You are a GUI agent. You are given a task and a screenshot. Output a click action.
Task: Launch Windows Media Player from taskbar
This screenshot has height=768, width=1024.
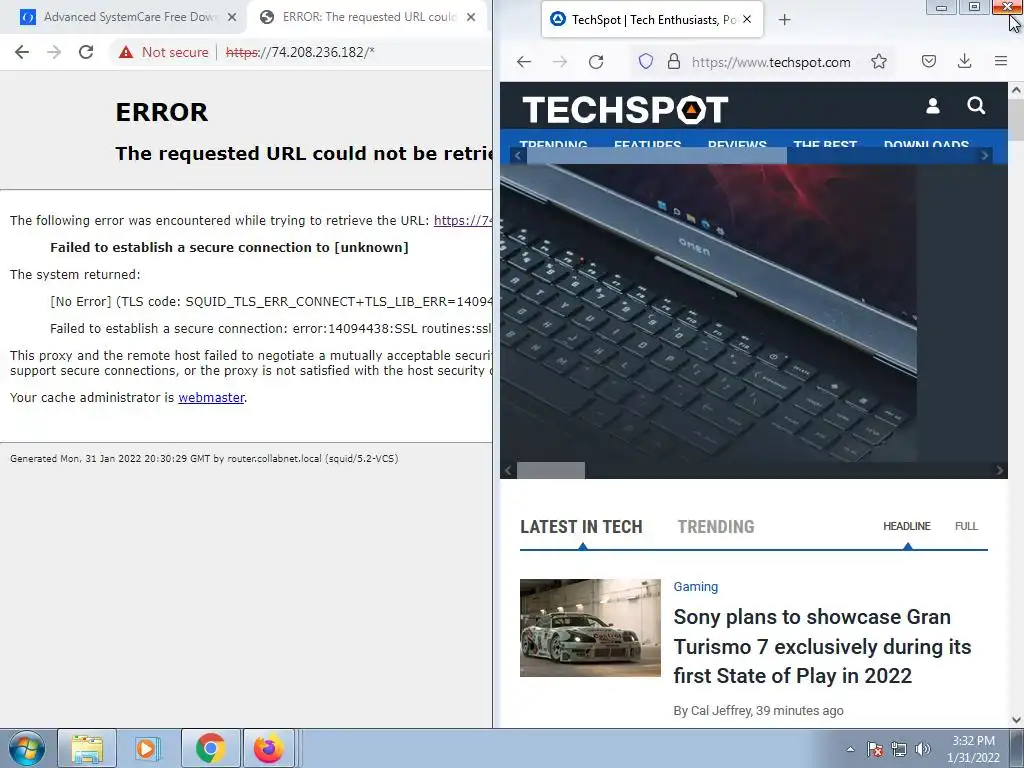click(148, 748)
